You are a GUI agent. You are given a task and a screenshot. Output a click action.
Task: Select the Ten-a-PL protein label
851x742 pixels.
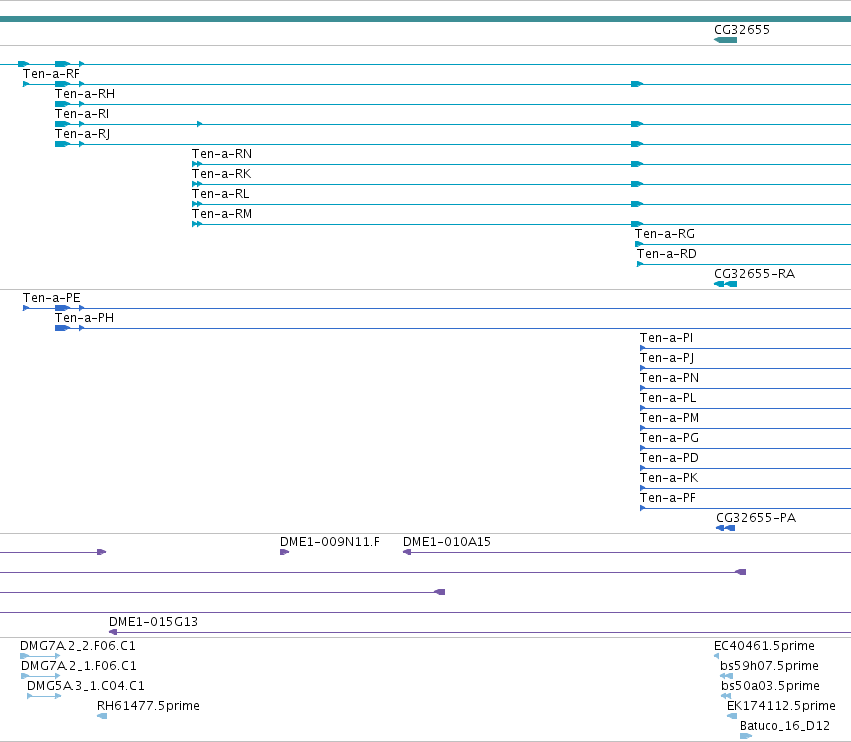[668, 398]
